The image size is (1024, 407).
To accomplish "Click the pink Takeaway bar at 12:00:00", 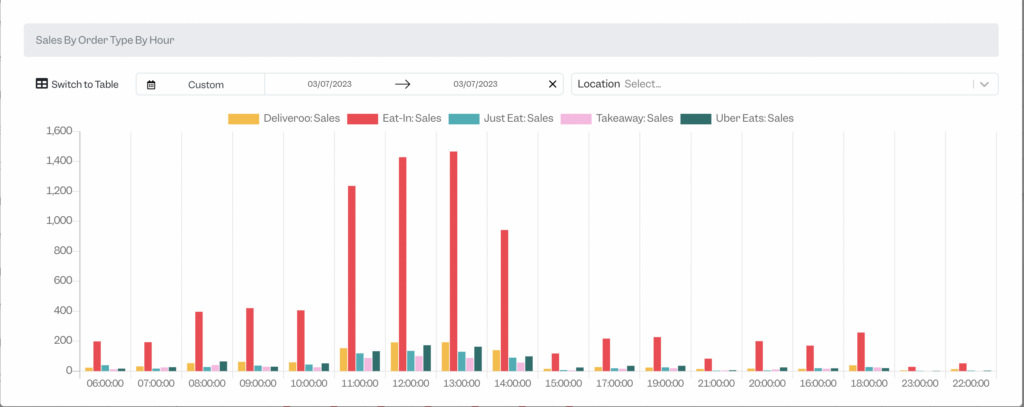I will coord(419,363).
